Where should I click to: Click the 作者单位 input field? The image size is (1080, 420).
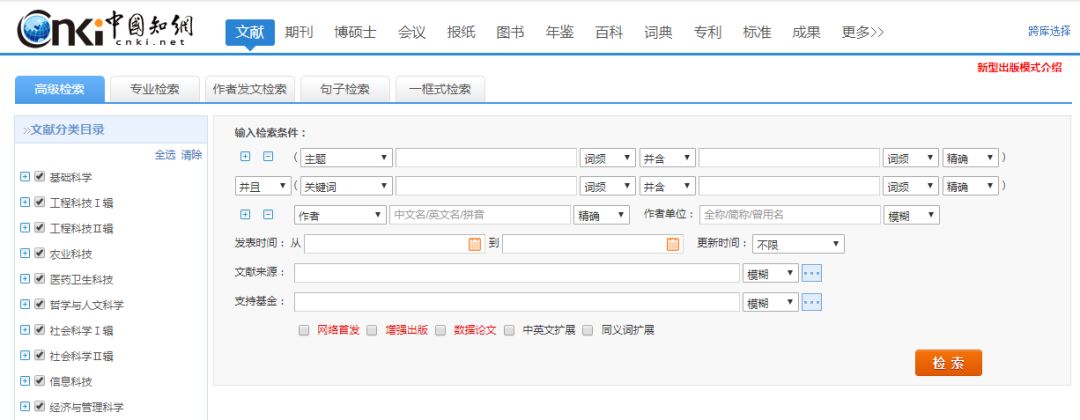point(789,215)
